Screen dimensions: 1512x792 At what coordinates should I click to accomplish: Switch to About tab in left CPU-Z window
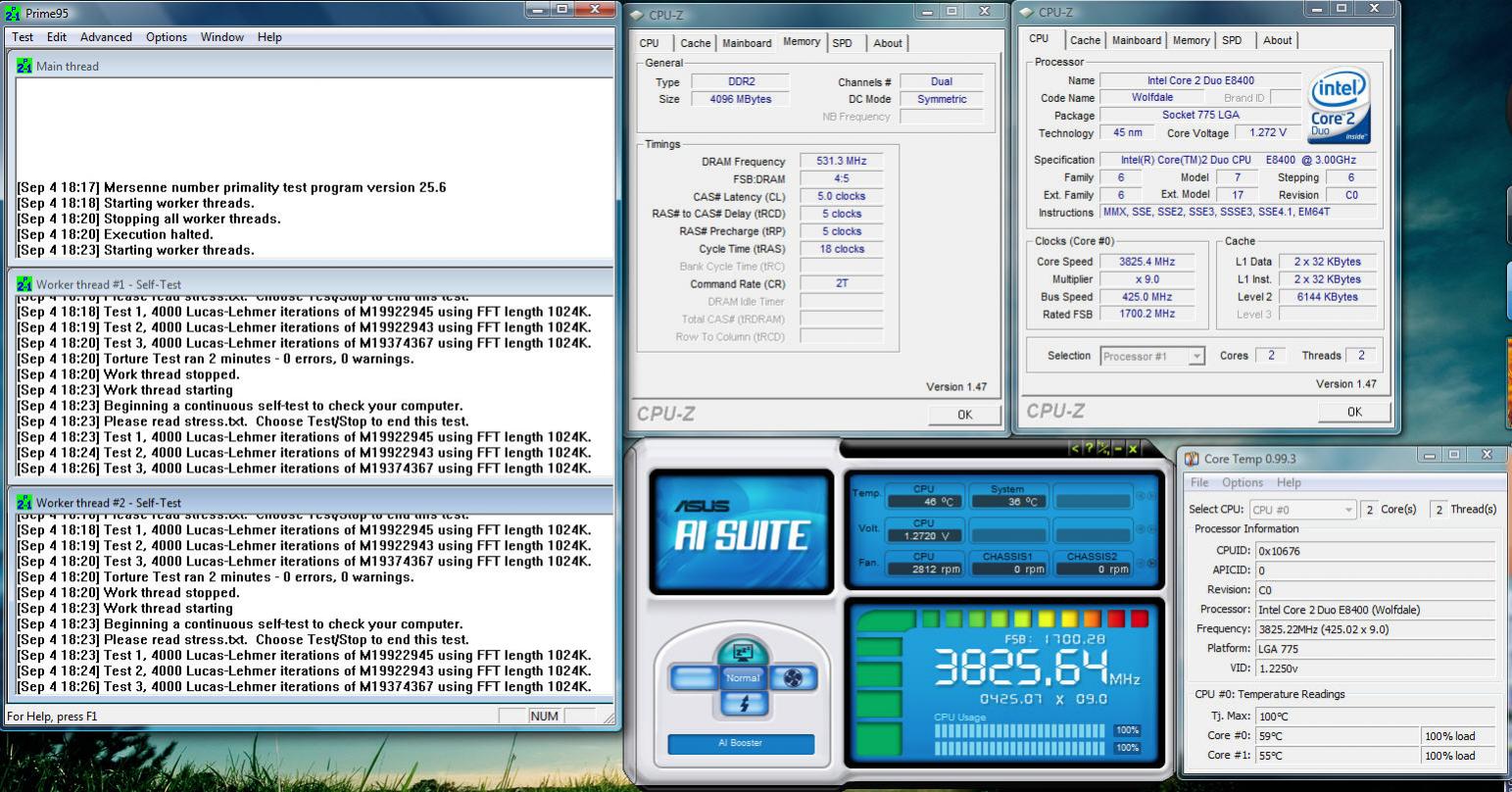point(888,43)
